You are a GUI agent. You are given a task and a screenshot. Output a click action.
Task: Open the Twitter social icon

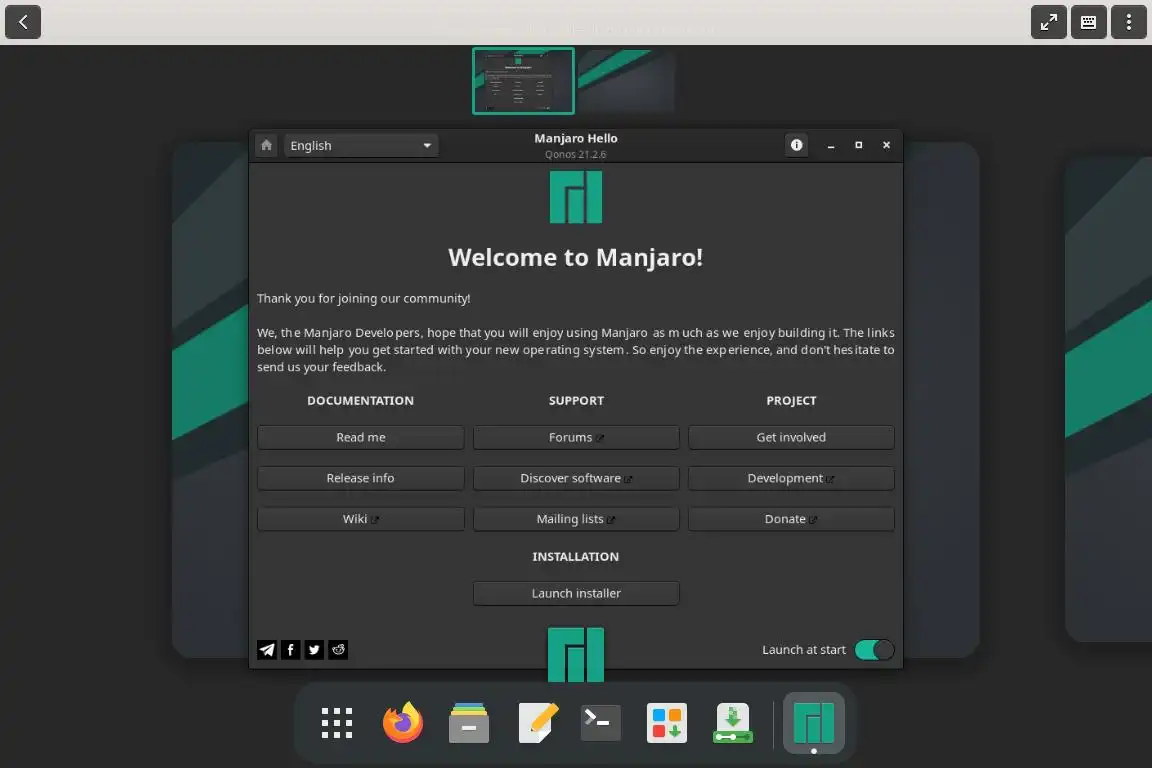tap(314, 650)
